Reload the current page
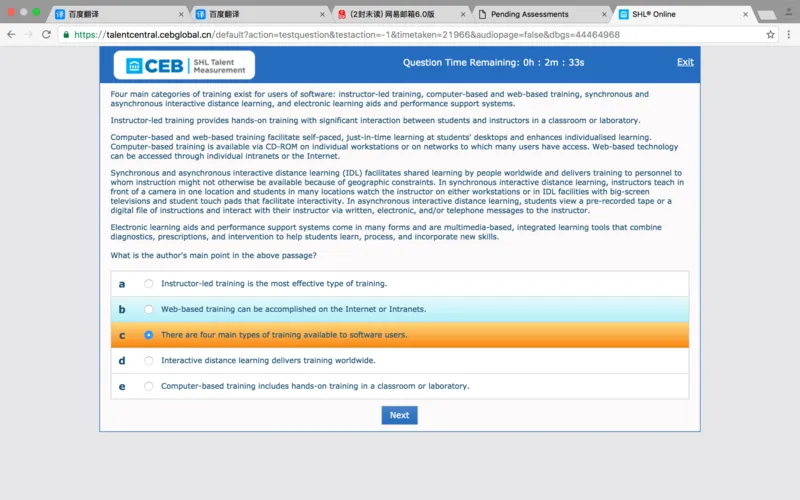Viewport: 800px width, 500px height. pyautogui.click(x=46, y=34)
